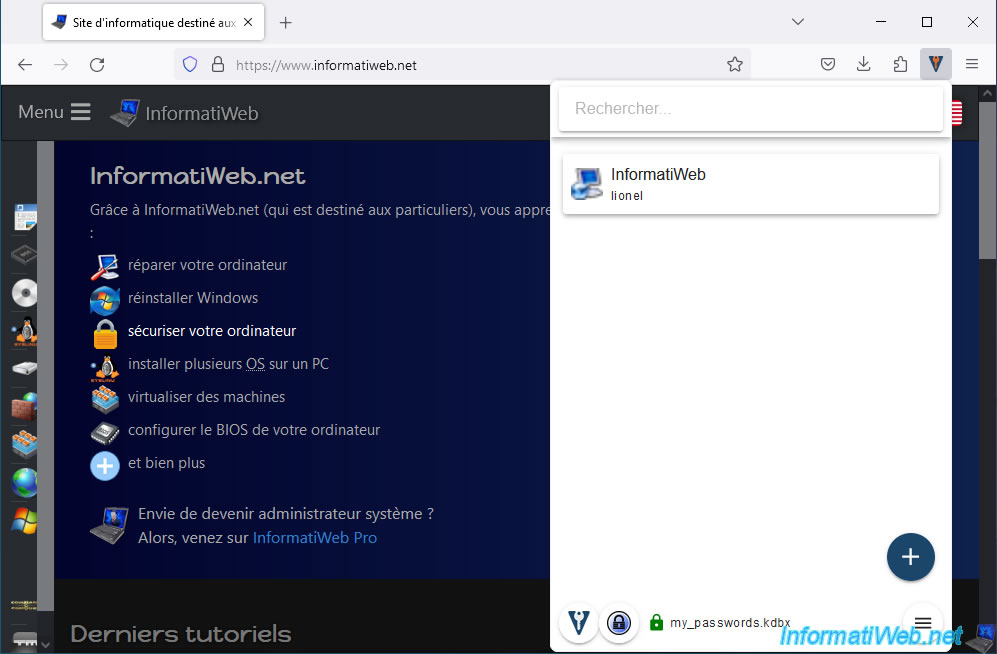The height and width of the screenshot is (654, 997).
Task: Click the padlock password generator button in footer
Action: coord(618,623)
